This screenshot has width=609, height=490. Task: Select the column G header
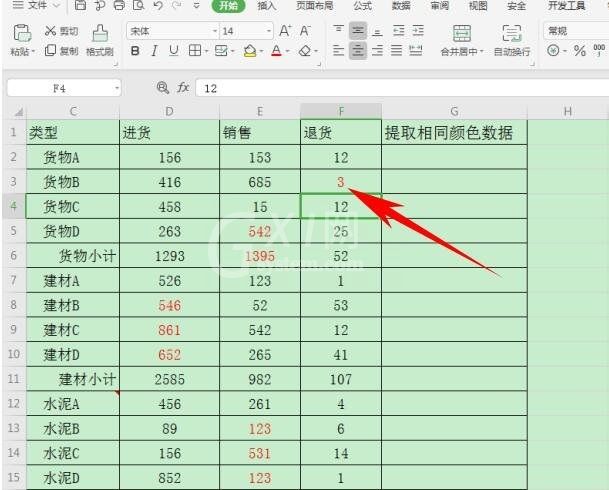(x=454, y=112)
